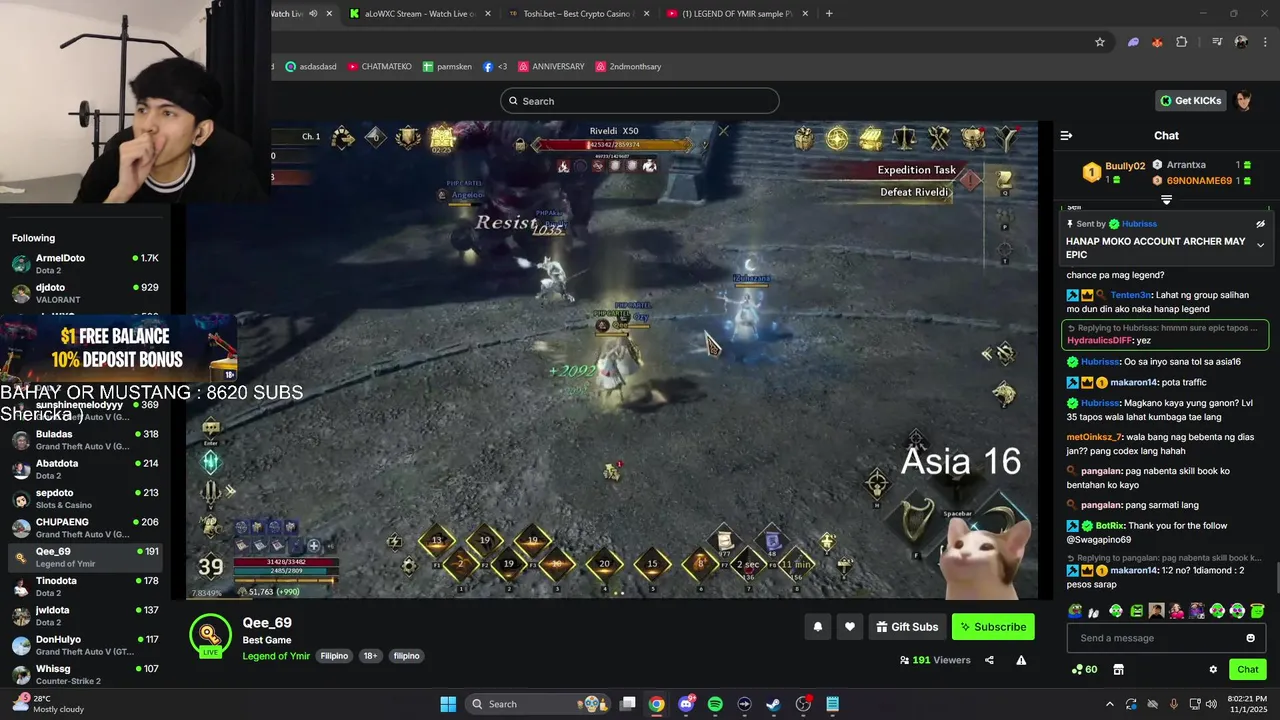1280x720 pixels.
Task: Subscribe to the Qee_69 channel
Action: click(x=993, y=627)
